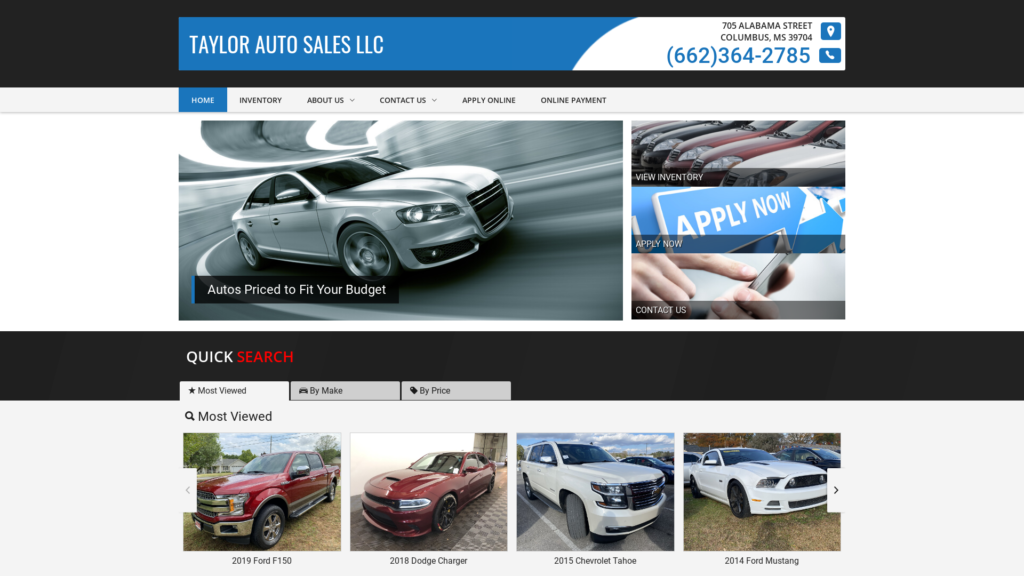Image resolution: width=1024 pixels, height=576 pixels.
Task: Click the next arrow in vehicle carousel
Action: (835, 490)
